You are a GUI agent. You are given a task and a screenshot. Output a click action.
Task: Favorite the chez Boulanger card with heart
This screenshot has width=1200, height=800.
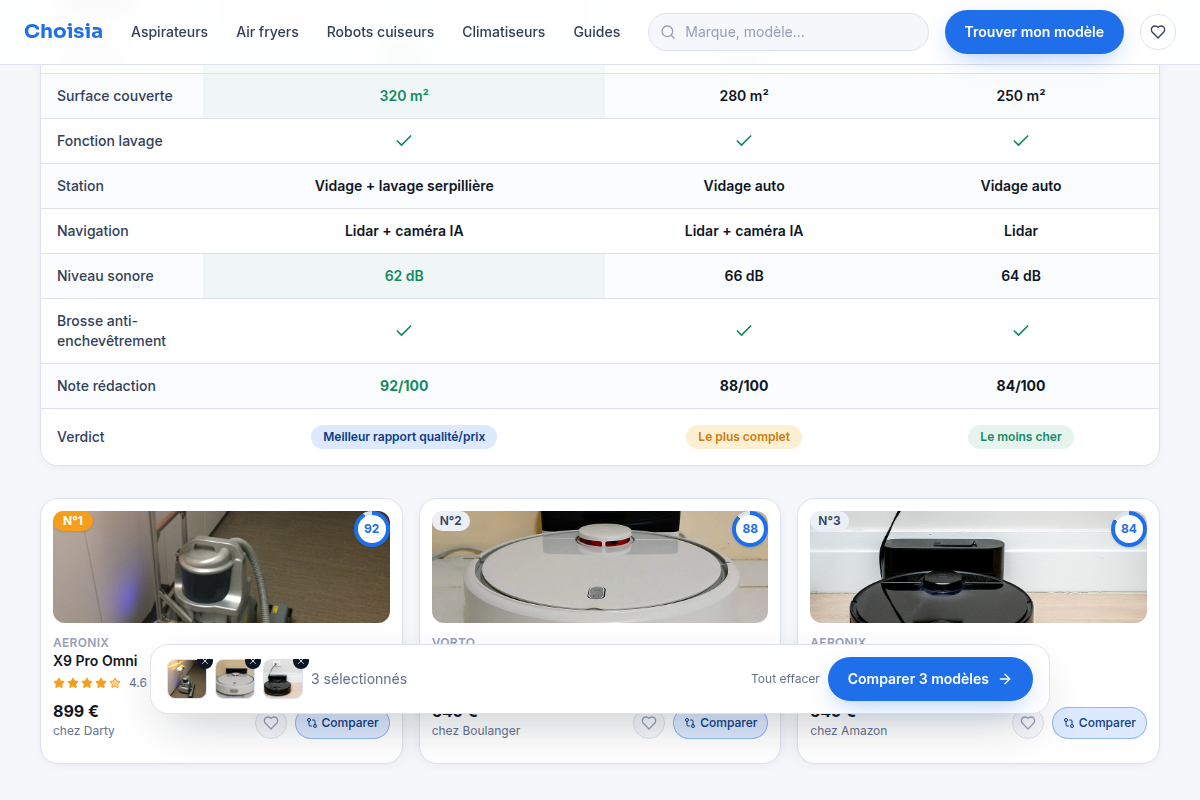[x=649, y=723]
